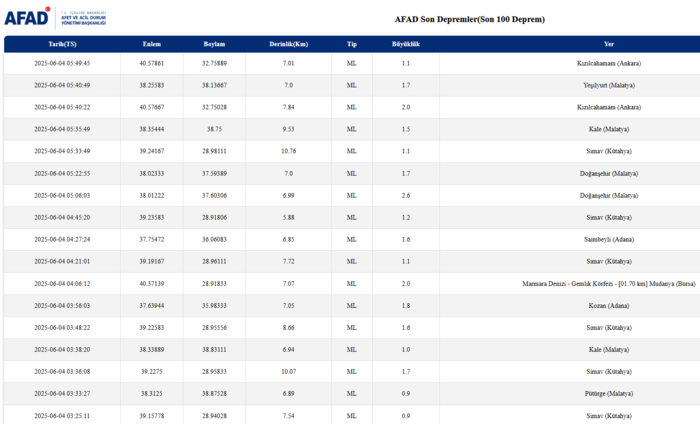Click depth value 7.84
This screenshot has height=424, width=700.
point(288,107)
